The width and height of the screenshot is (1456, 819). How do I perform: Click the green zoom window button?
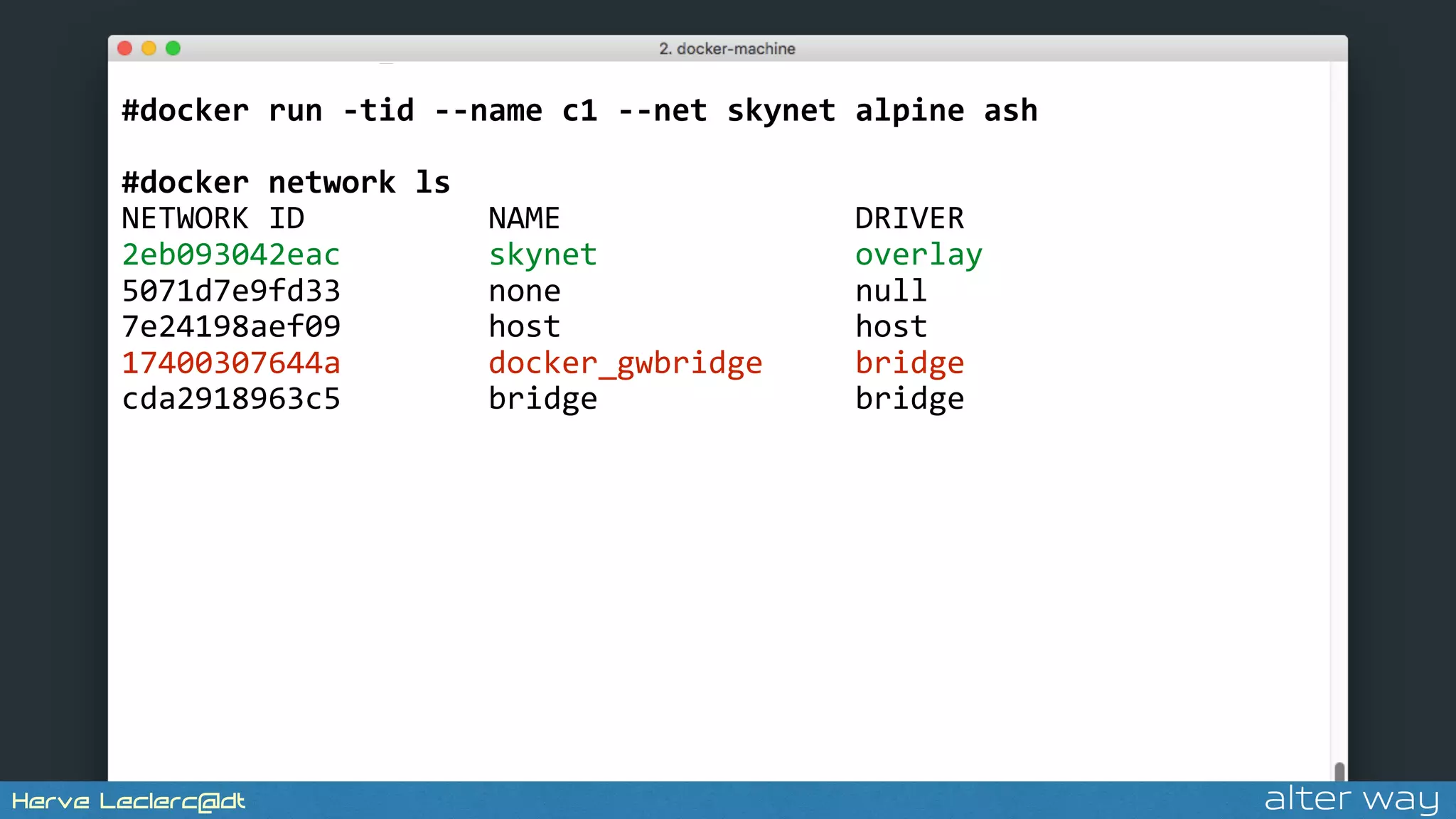coord(173,48)
